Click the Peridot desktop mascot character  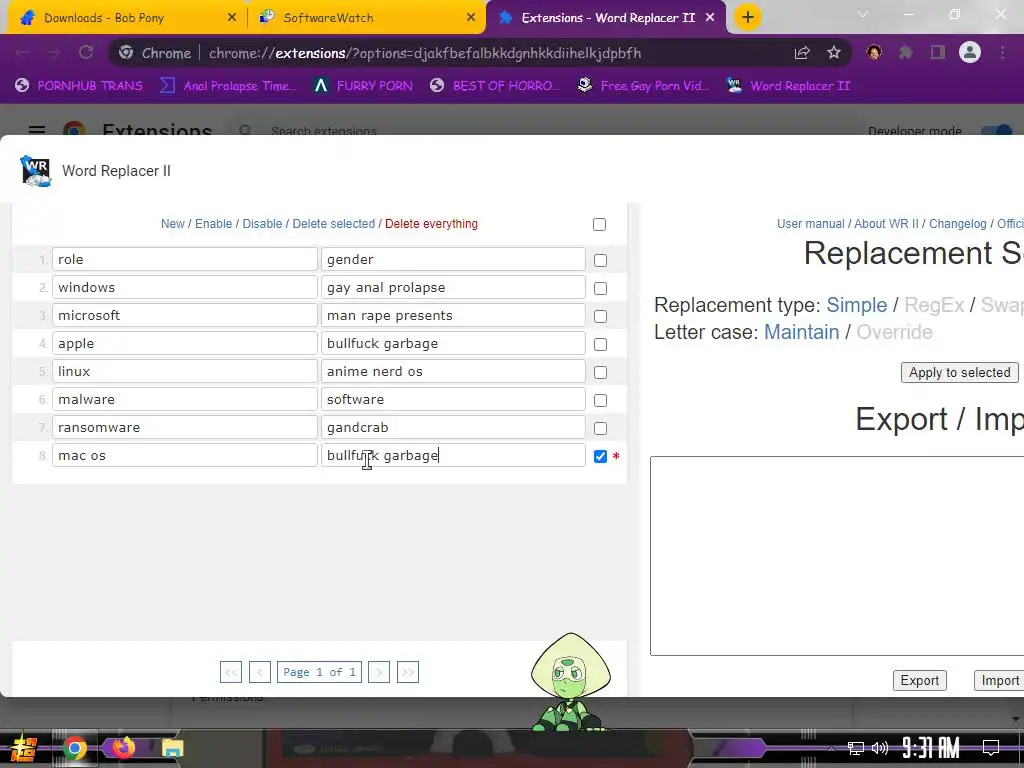tap(571, 682)
